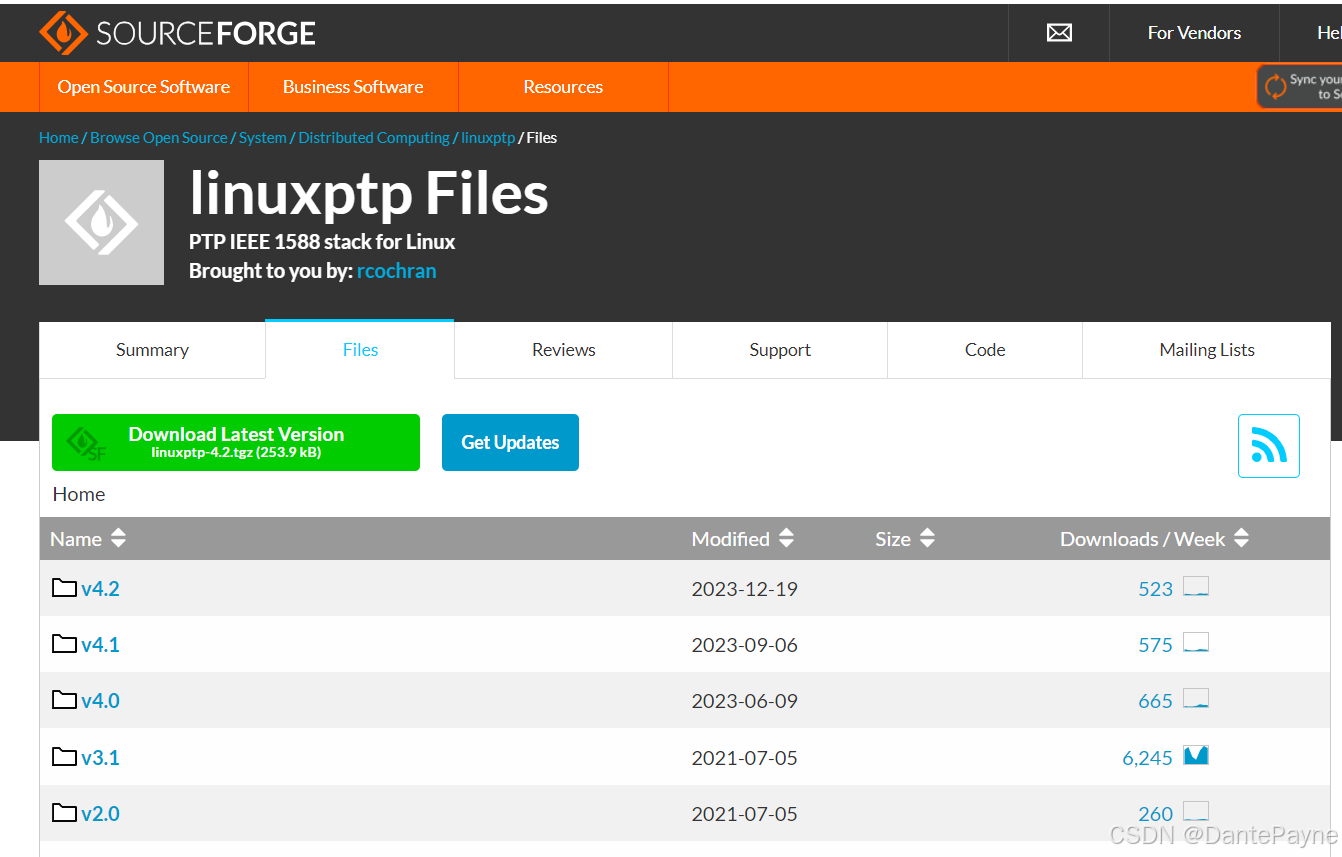Click the 6,245 downloads count for v3.1
Screen dimensions: 1342x857
tap(1147, 757)
